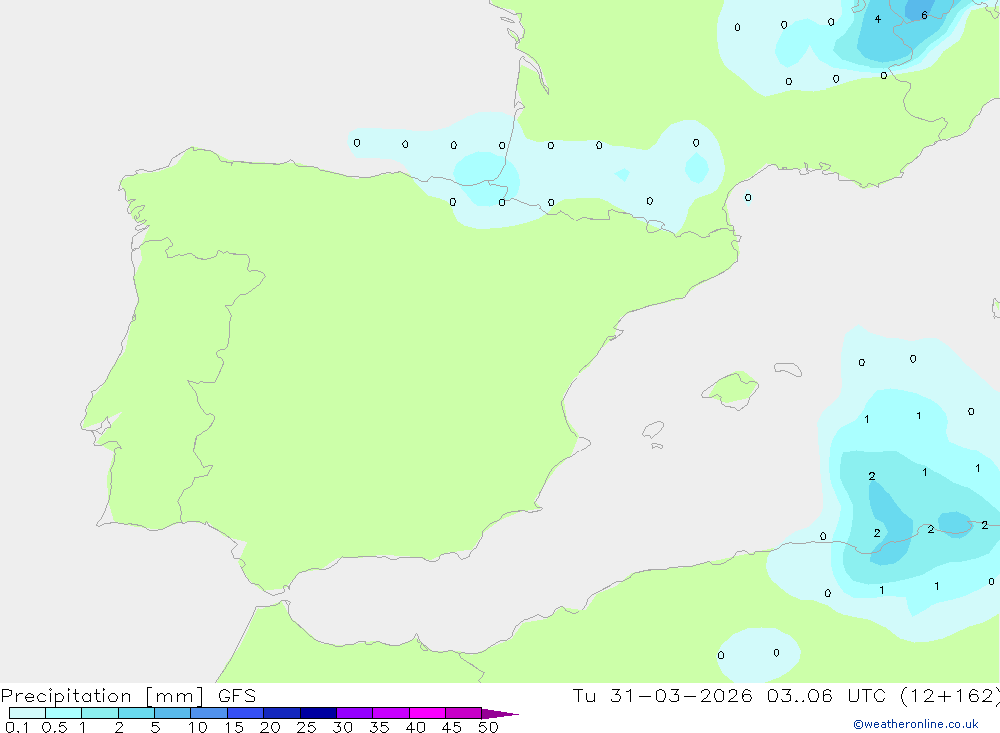Click the legend label "0.1"
Viewport: 1000px width, 733px height.
coord(17,727)
